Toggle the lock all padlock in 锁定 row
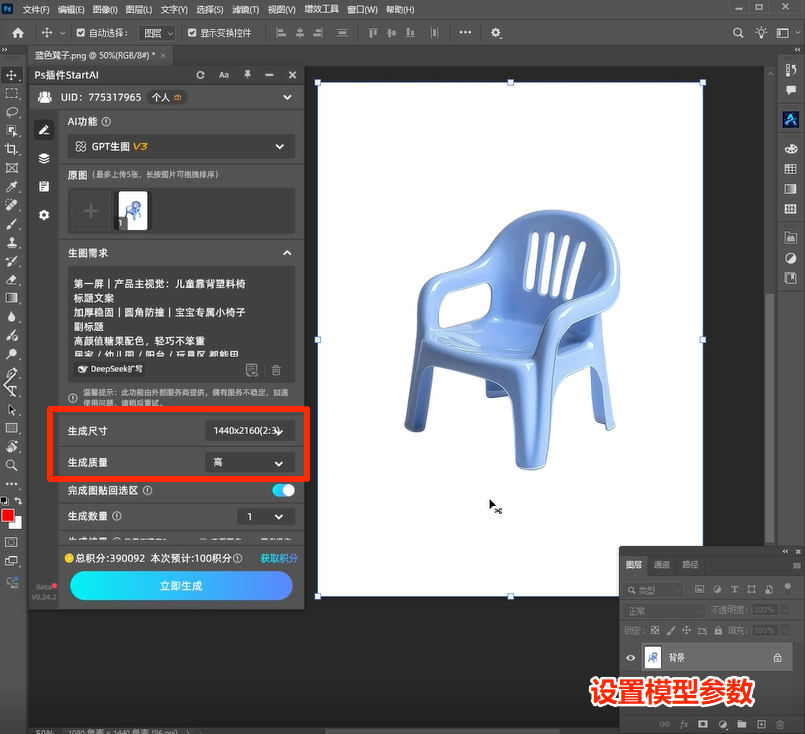This screenshot has width=805, height=734. [x=718, y=630]
